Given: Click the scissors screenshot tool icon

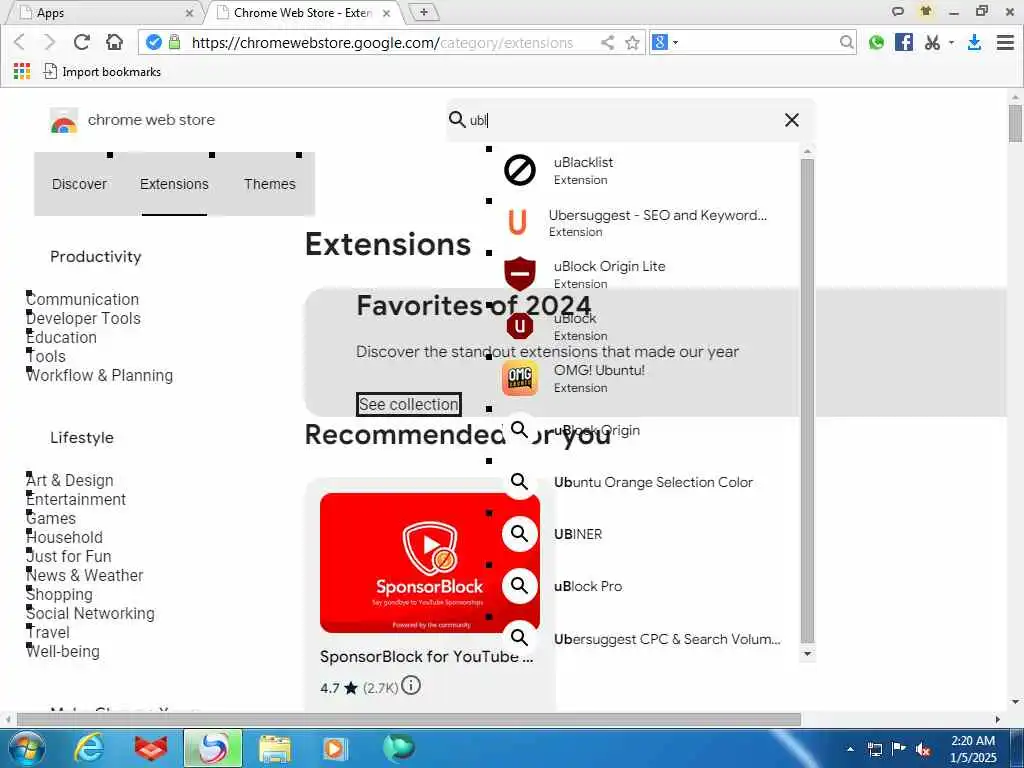Looking at the screenshot, I should [933, 42].
